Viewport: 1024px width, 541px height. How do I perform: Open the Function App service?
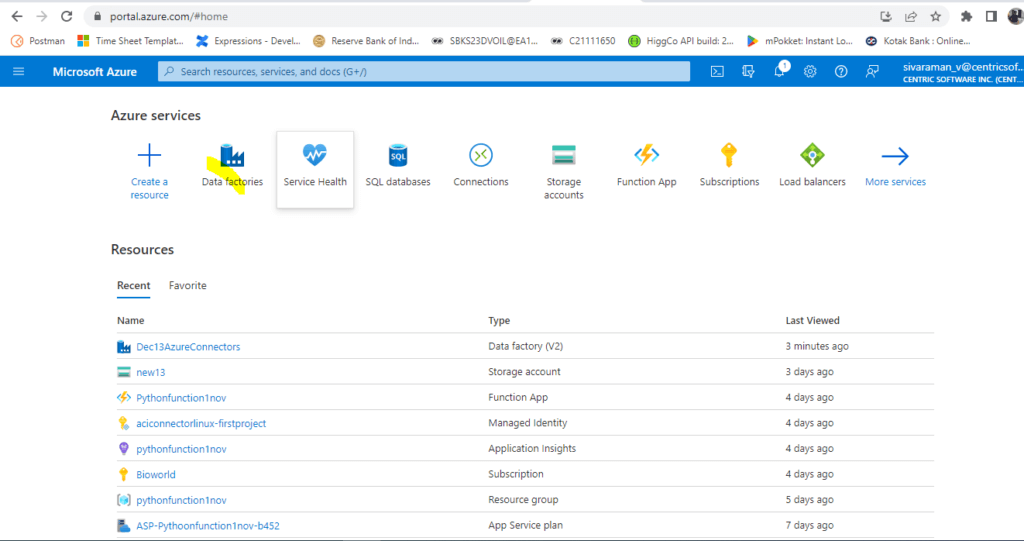point(647,167)
